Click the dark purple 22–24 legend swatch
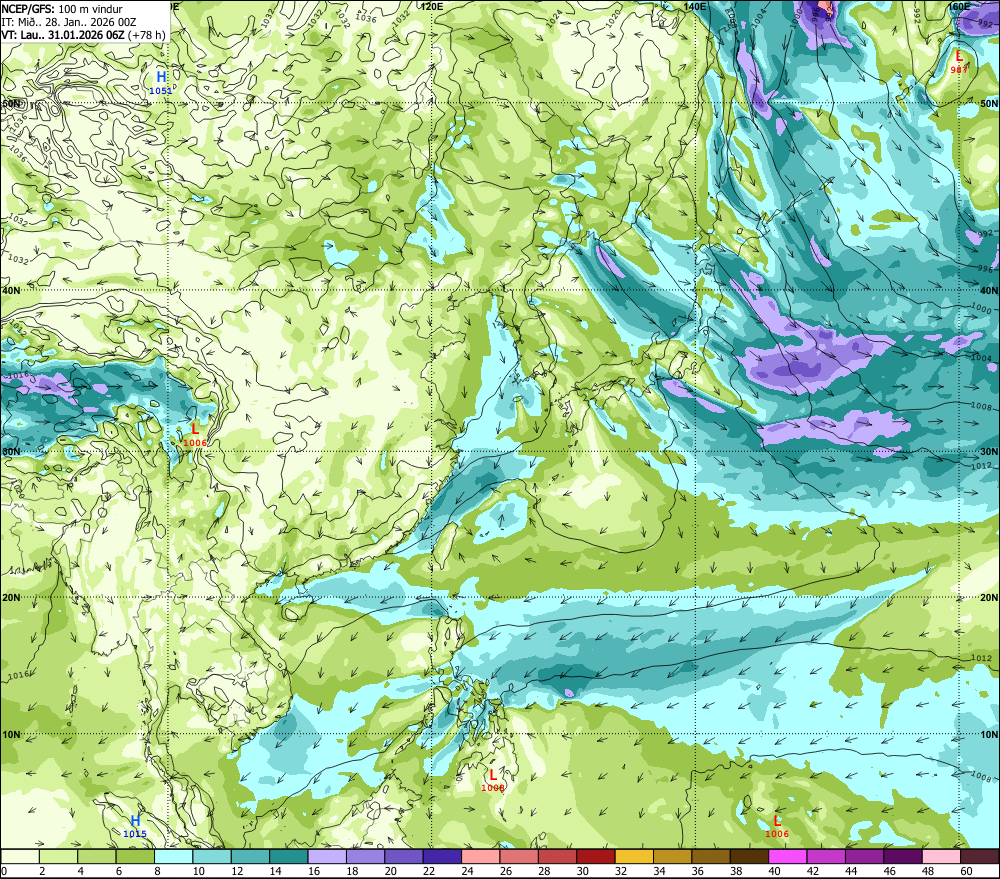 click(x=442, y=857)
